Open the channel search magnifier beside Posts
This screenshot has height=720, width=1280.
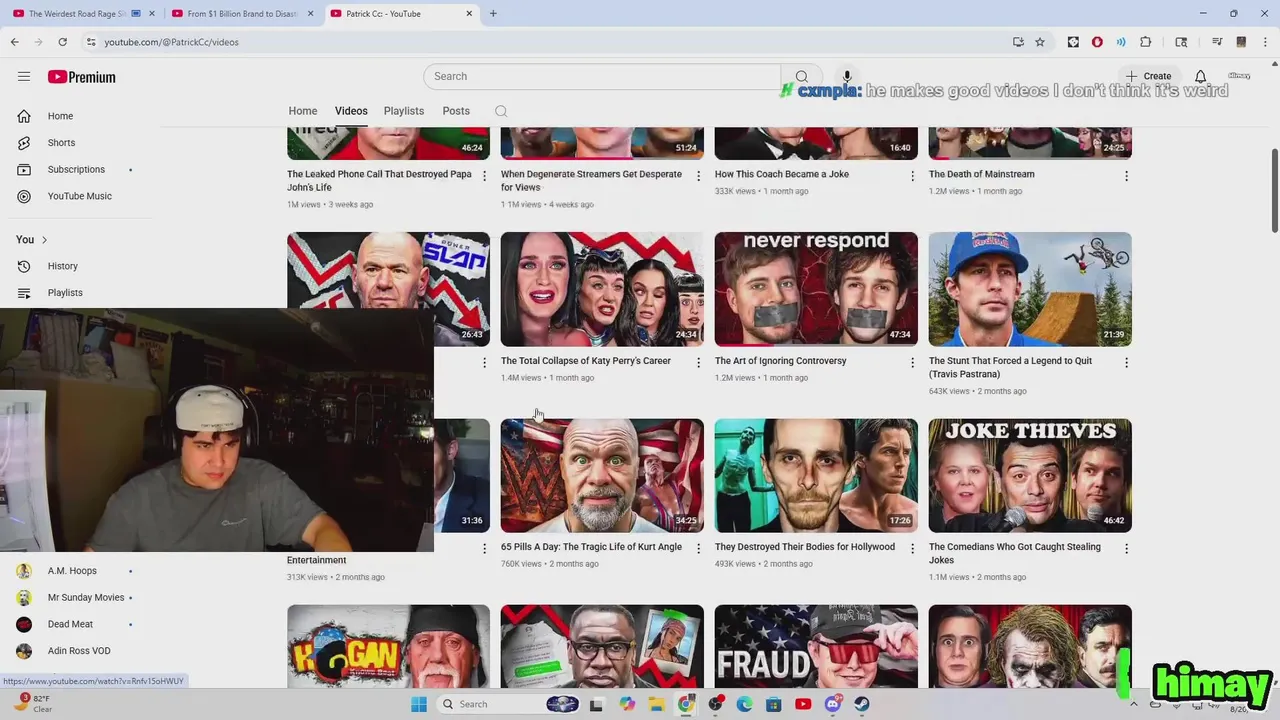click(x=501, y=111)
